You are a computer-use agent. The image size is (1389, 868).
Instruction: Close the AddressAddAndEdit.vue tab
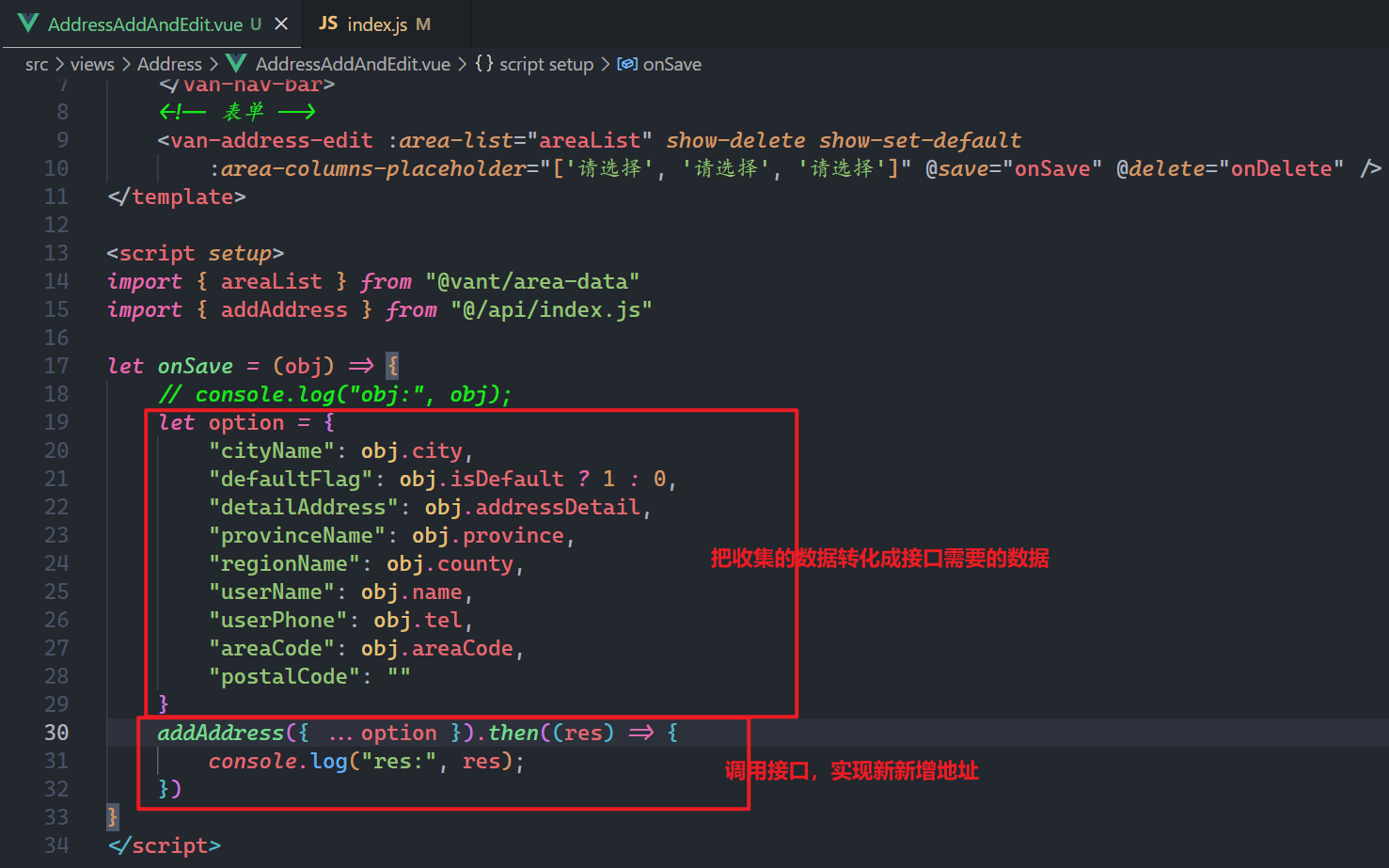click(280, 24)
